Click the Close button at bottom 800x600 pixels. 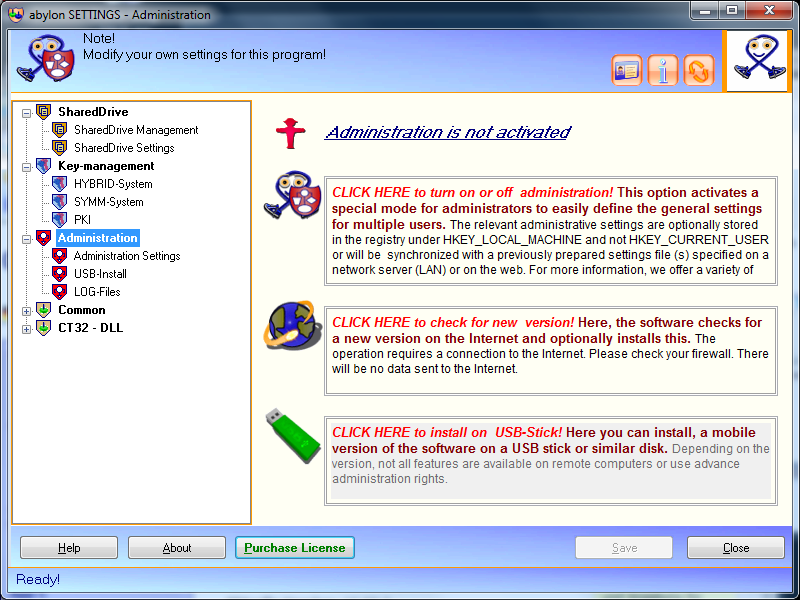[736, 547]
